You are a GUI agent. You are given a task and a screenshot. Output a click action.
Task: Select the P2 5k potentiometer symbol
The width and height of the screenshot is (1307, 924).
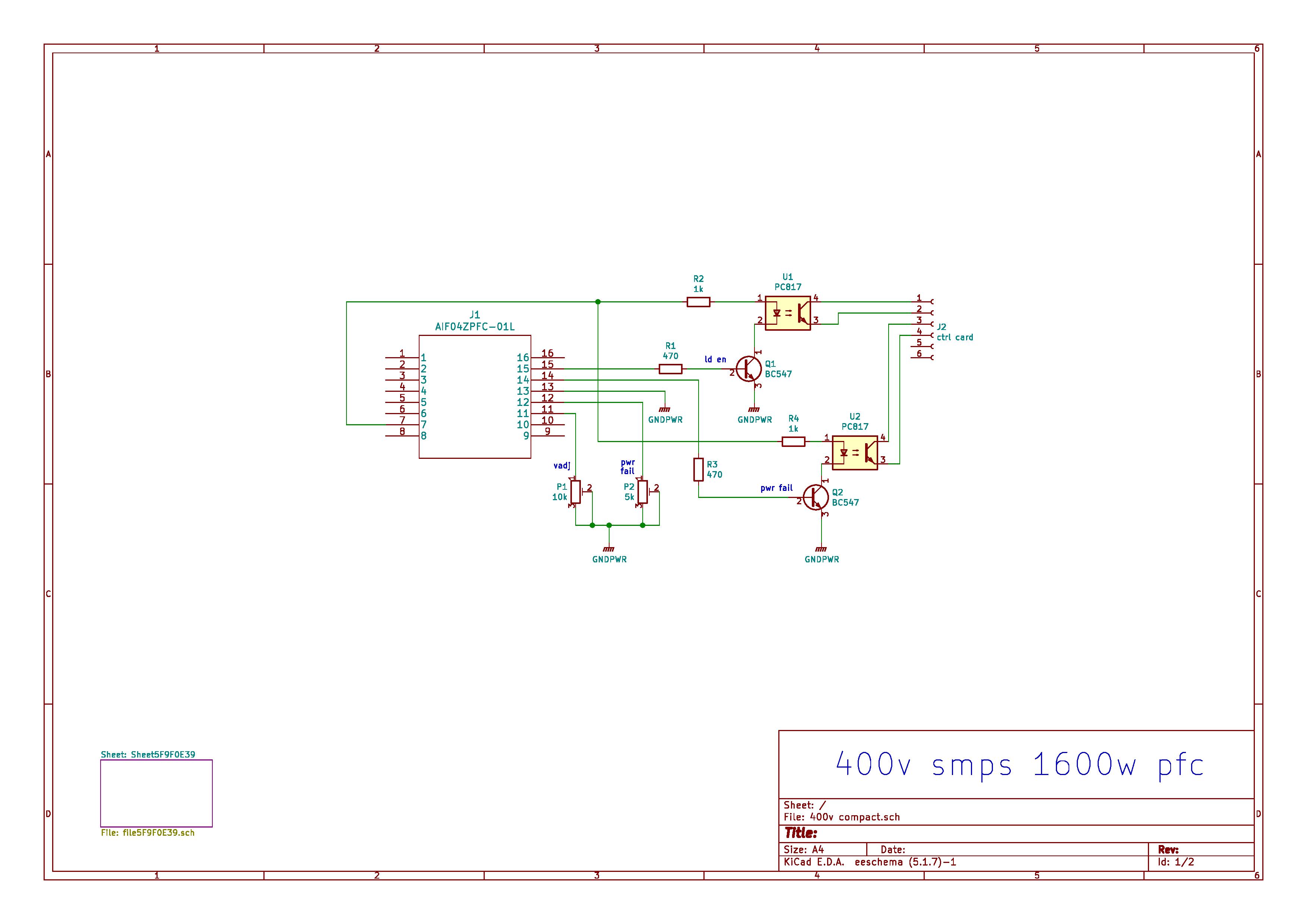click(643, 492)
